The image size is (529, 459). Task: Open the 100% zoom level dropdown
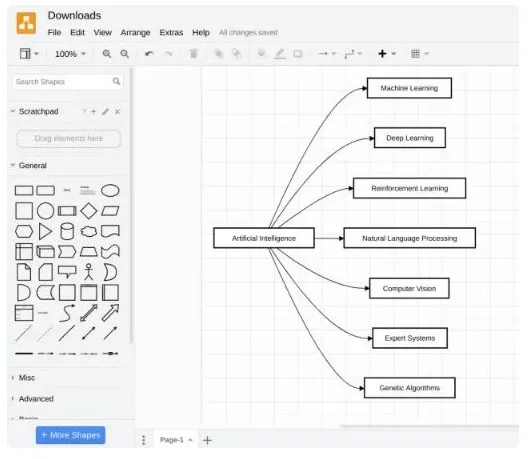coord(71,54)
